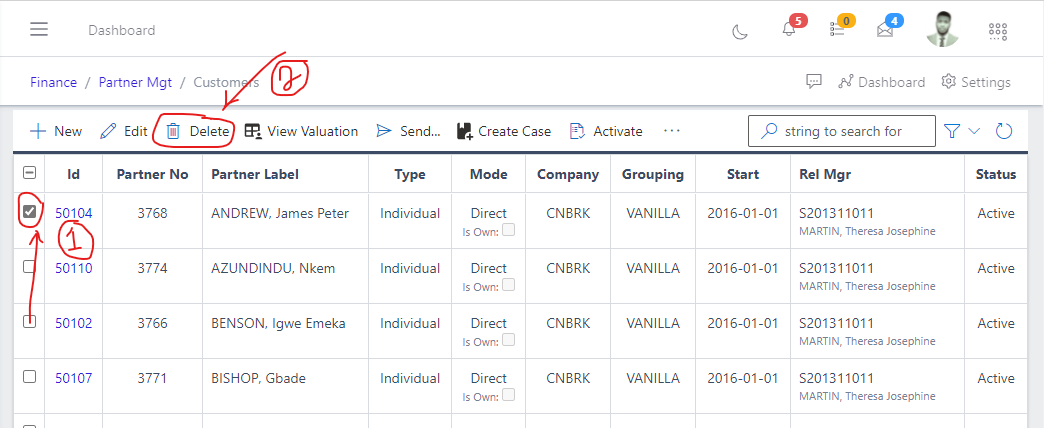Toggle Is Own checkbox for BISHOP row
The width and height of the screenshot is (1044, 428).
click(509, 395)
